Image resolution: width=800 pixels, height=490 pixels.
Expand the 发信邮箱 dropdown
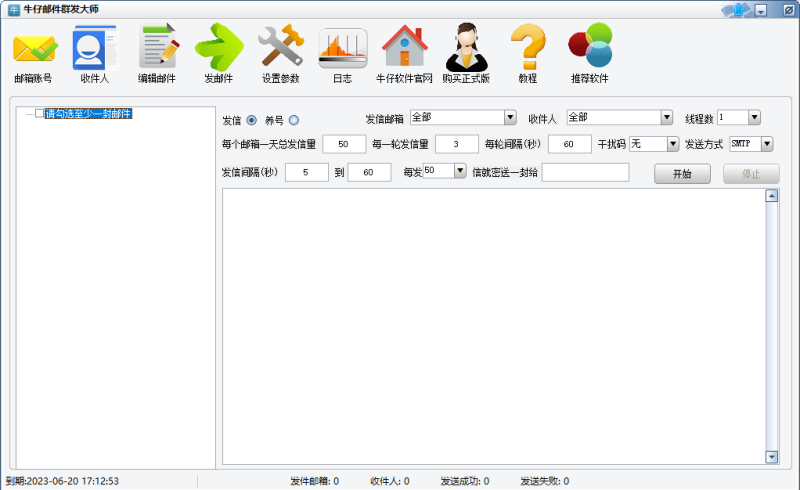point(510,118)
